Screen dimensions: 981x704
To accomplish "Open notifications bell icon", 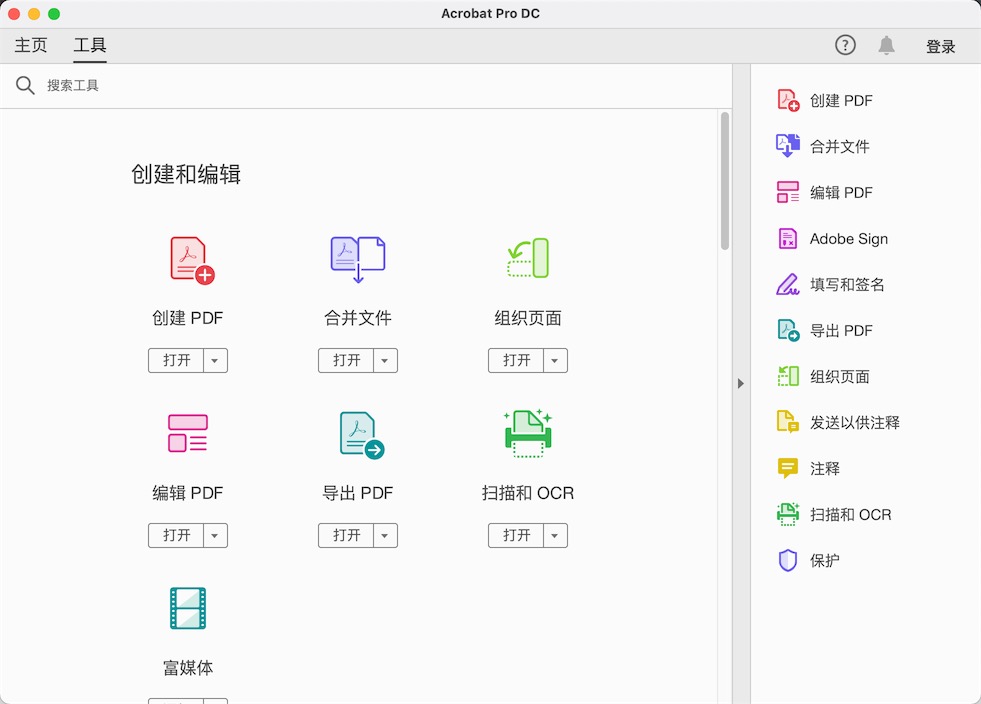I will [x=887, y=45].
